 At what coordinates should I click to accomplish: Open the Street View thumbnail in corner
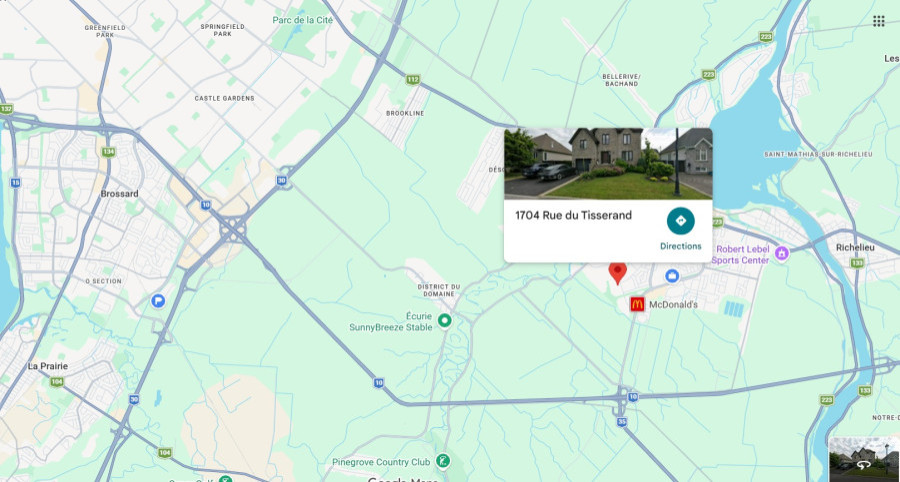coord(864,459)
